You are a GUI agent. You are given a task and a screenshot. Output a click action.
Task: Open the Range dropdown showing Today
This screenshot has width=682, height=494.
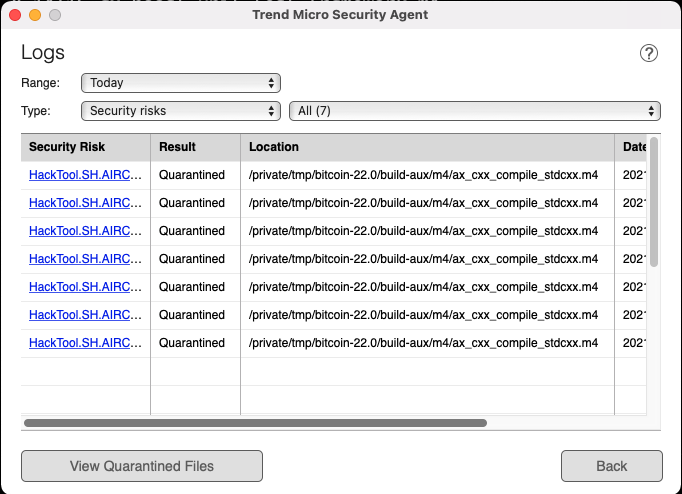click(x=181, y=83)
